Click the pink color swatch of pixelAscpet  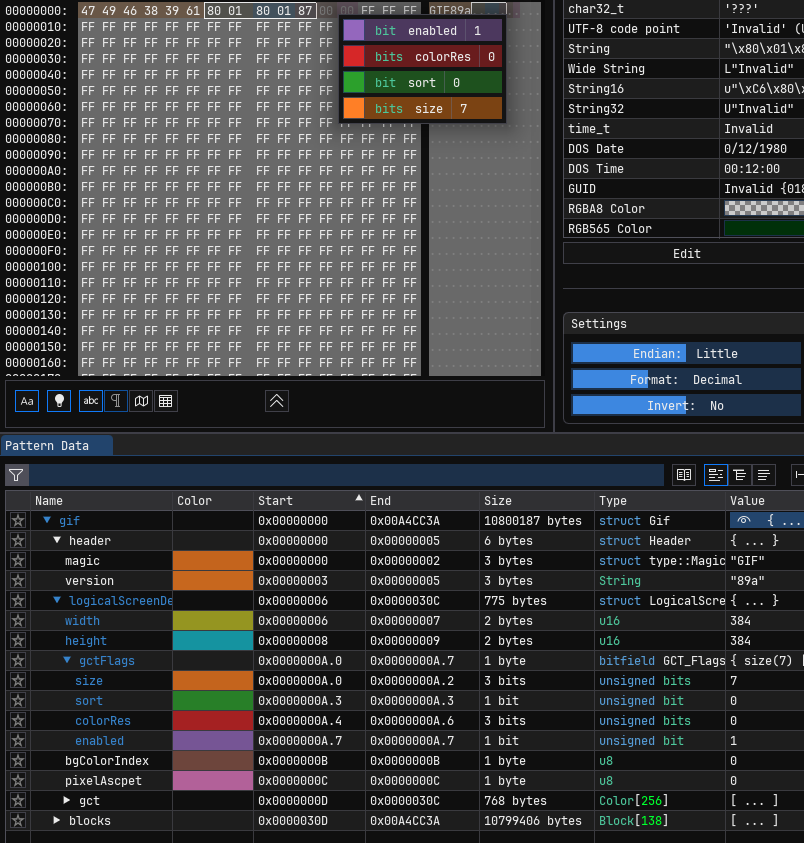(x=213, y=781)
